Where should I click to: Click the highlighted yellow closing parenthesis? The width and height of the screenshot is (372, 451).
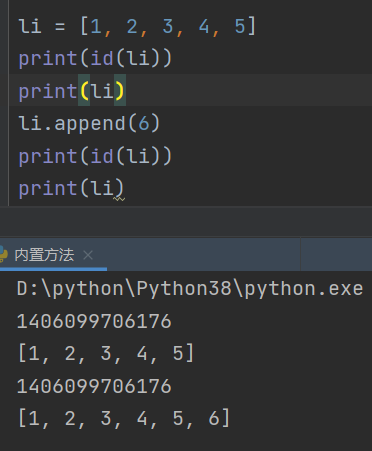(120, 91)
